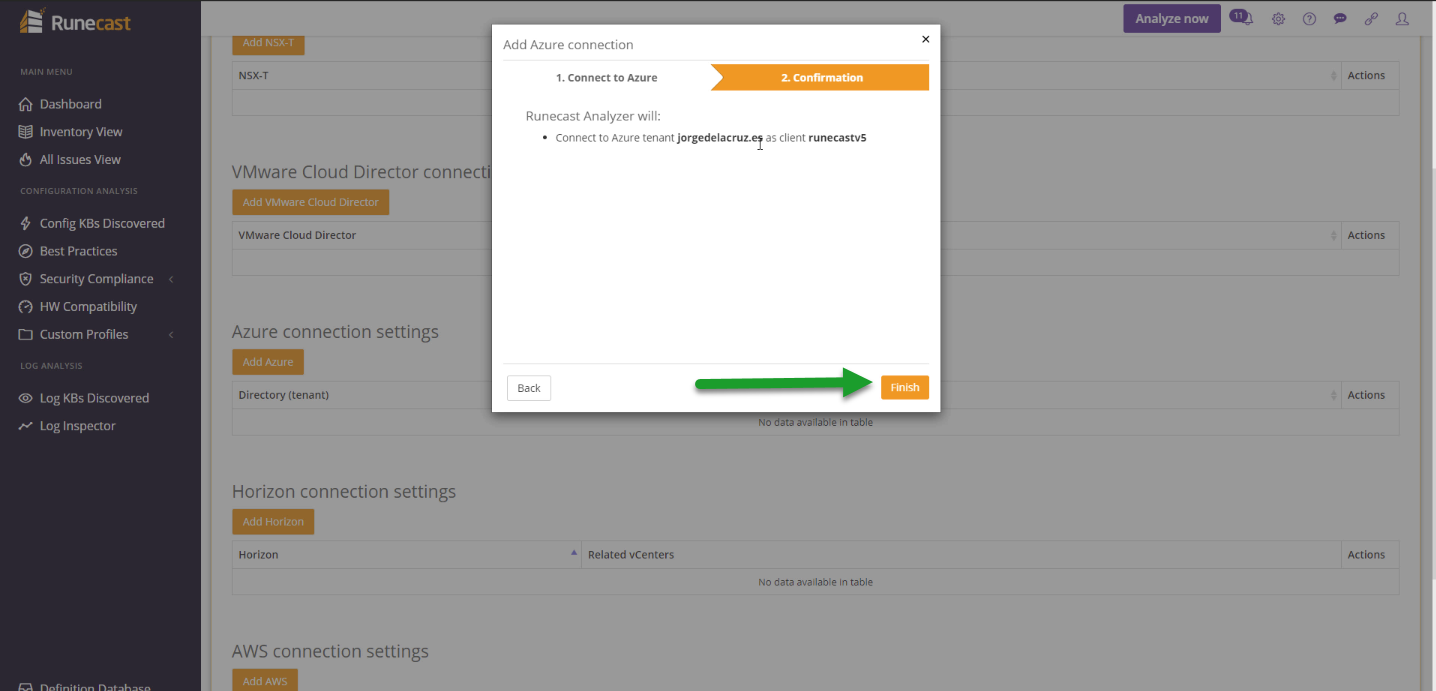The height and width of the screenshot is (691, 1436).
Task: Click the Back button in the dialog
Action: tap(529, 388)
